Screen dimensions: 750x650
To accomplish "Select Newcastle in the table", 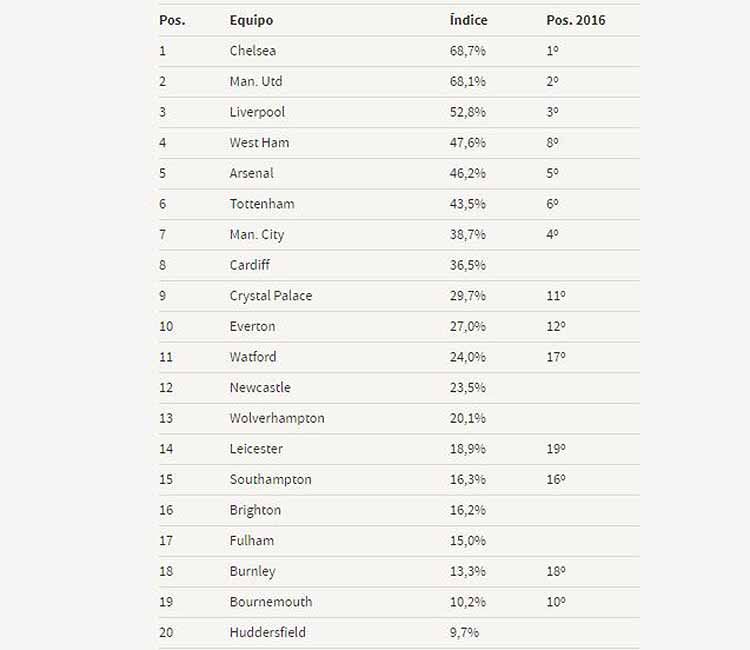I will coord(260,387).
